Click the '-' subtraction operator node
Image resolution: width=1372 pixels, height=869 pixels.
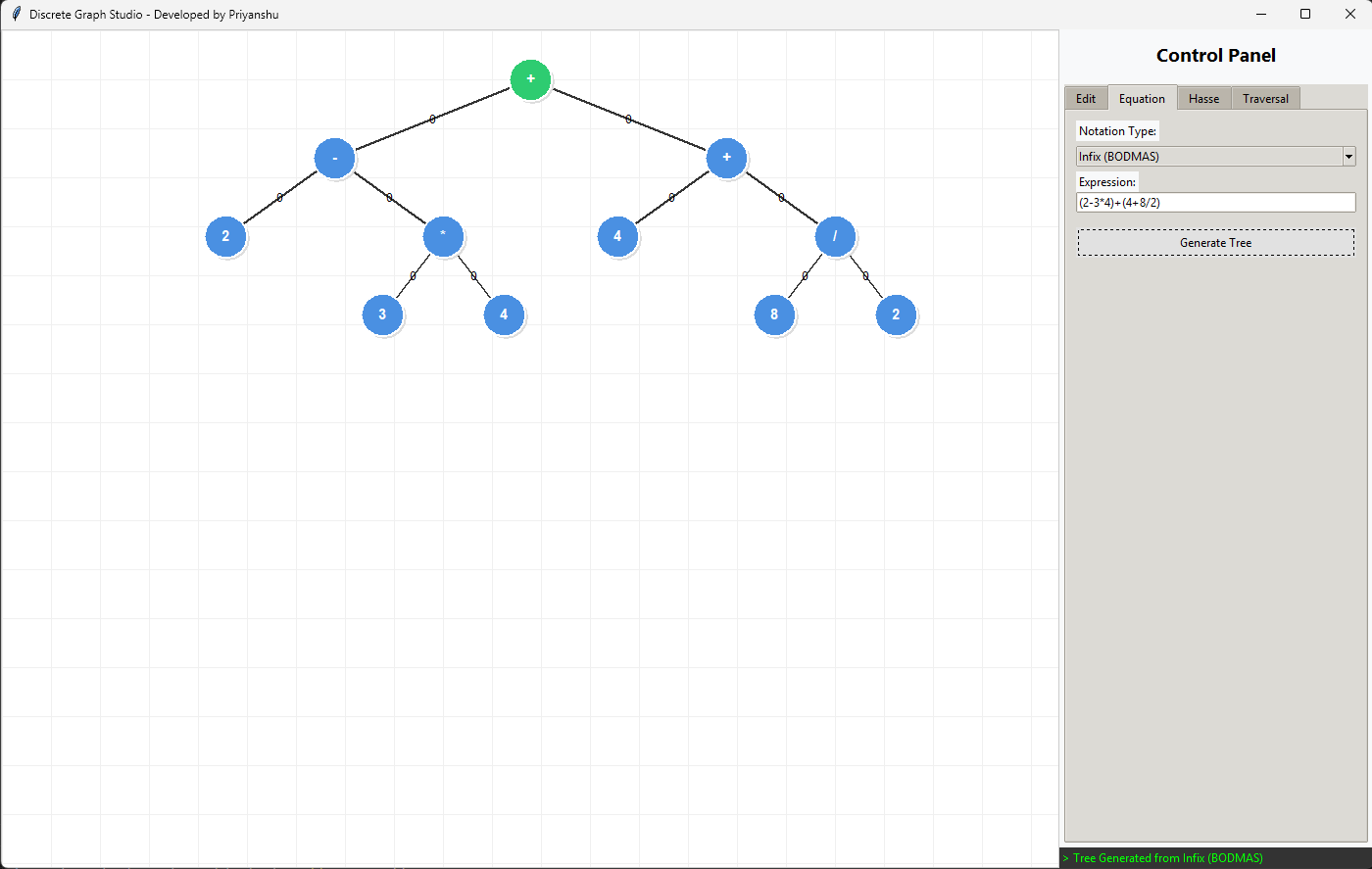pos(334,158)
